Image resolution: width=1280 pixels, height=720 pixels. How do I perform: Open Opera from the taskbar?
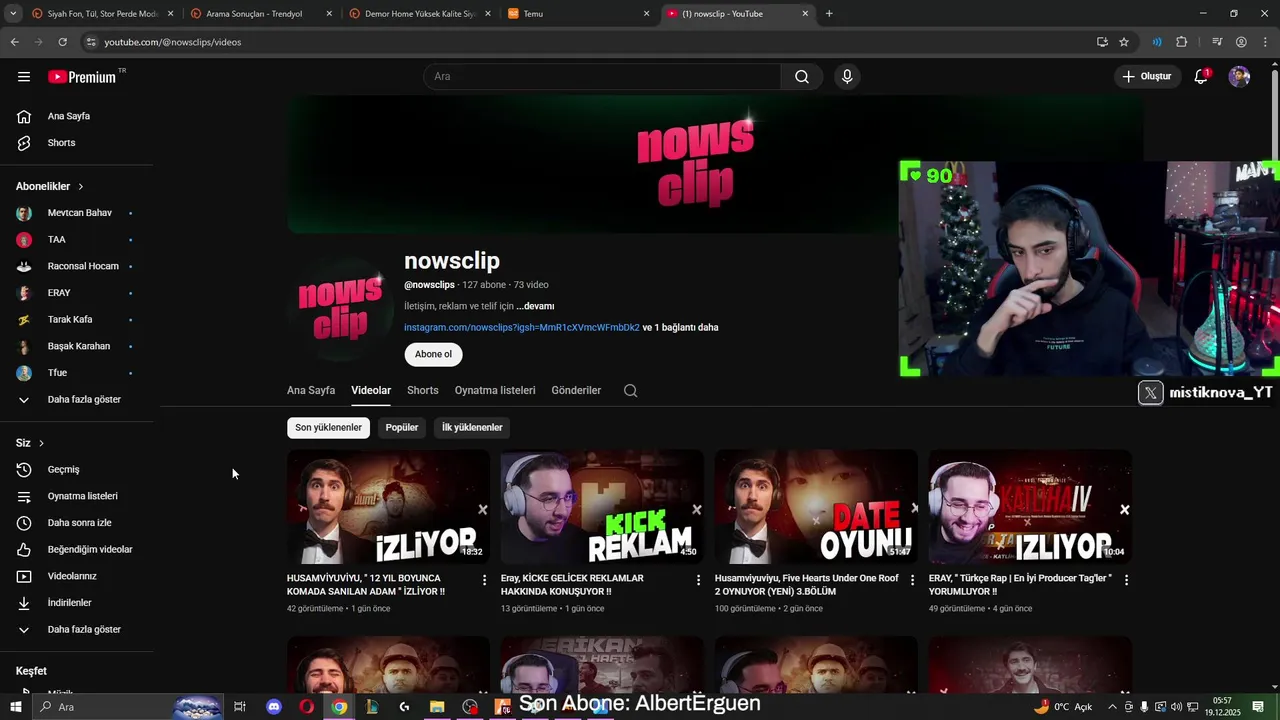[x=306, y=707]
